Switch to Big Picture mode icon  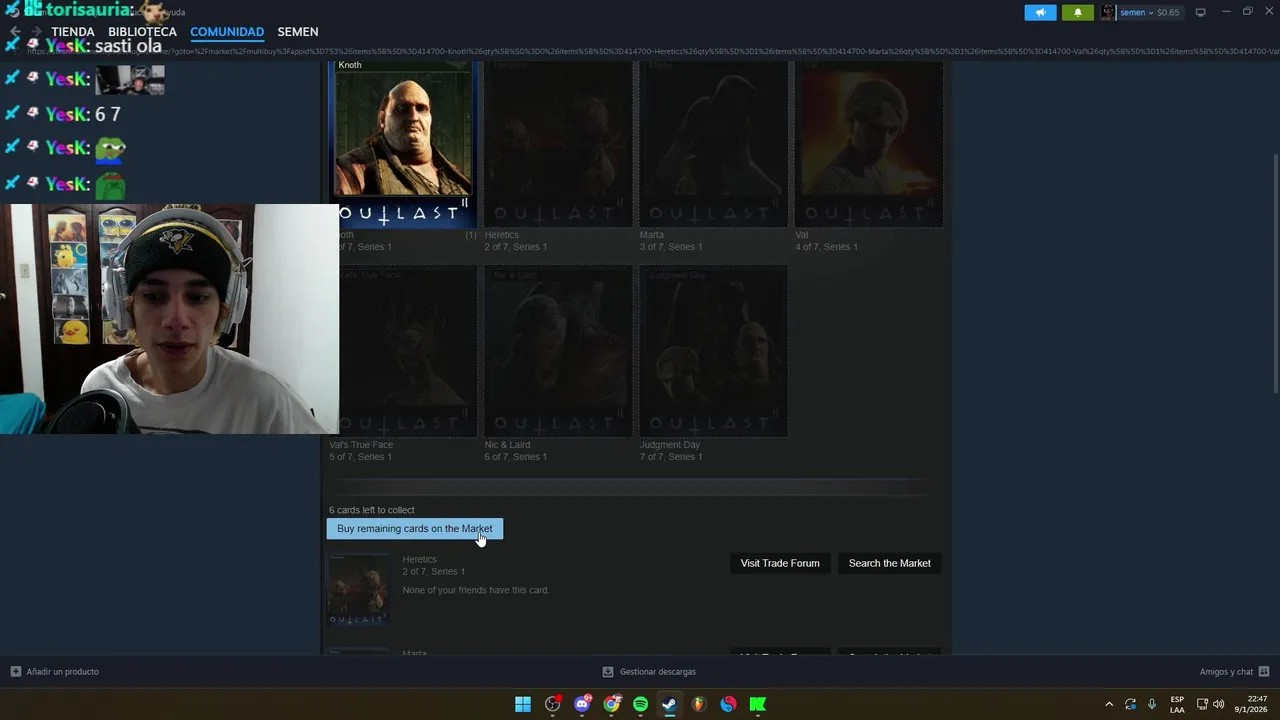(1200, 12)
